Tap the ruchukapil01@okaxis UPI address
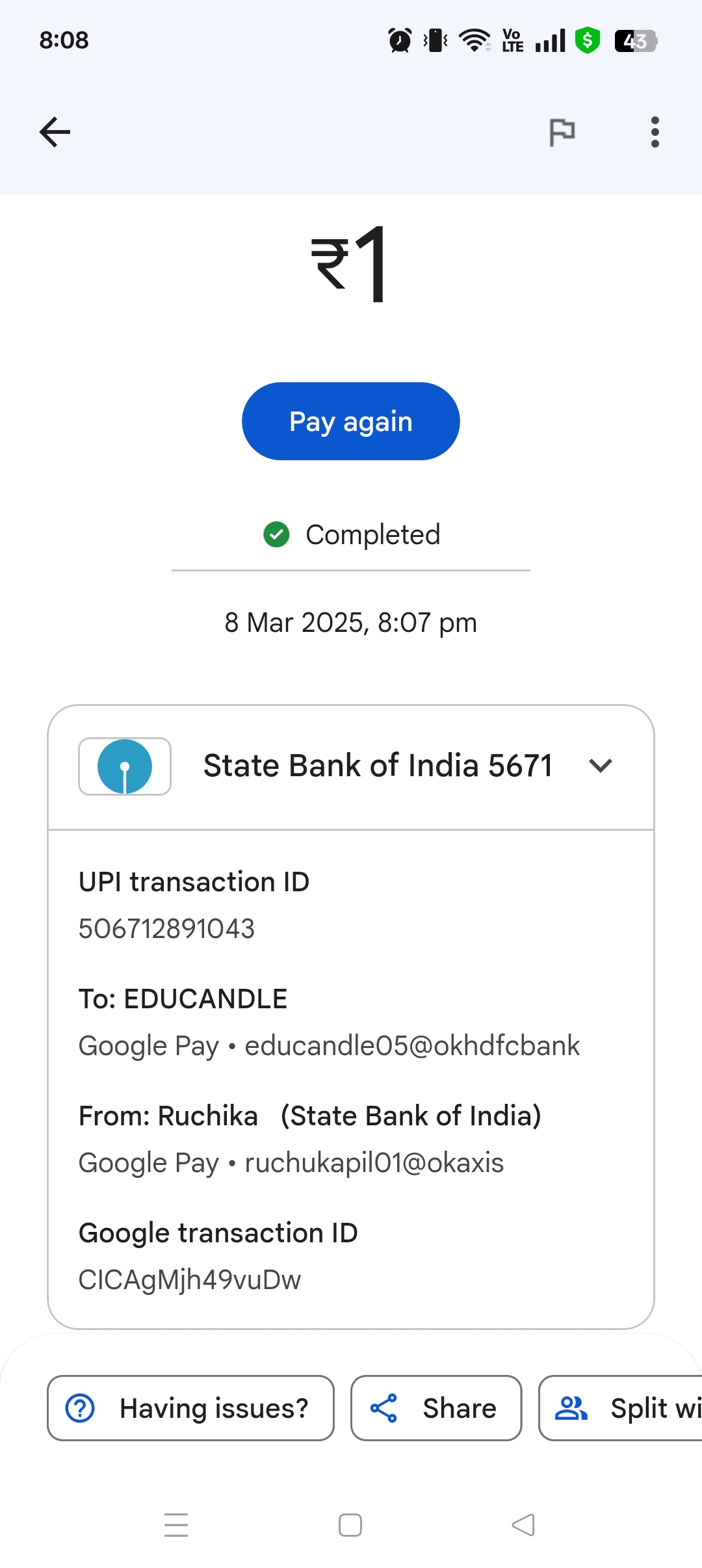This screenshot has width=702, height=1568. pyautogui.click(x=374, y=1162)
